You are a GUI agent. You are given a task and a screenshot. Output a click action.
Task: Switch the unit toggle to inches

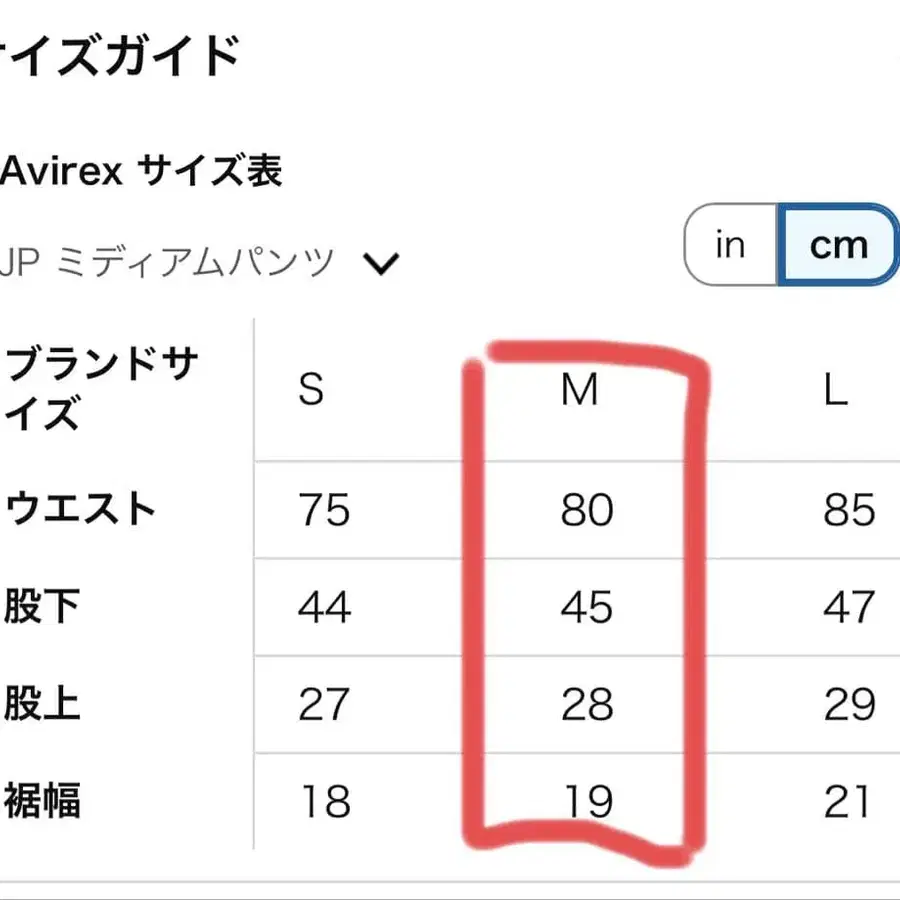[x=730, y=244]
